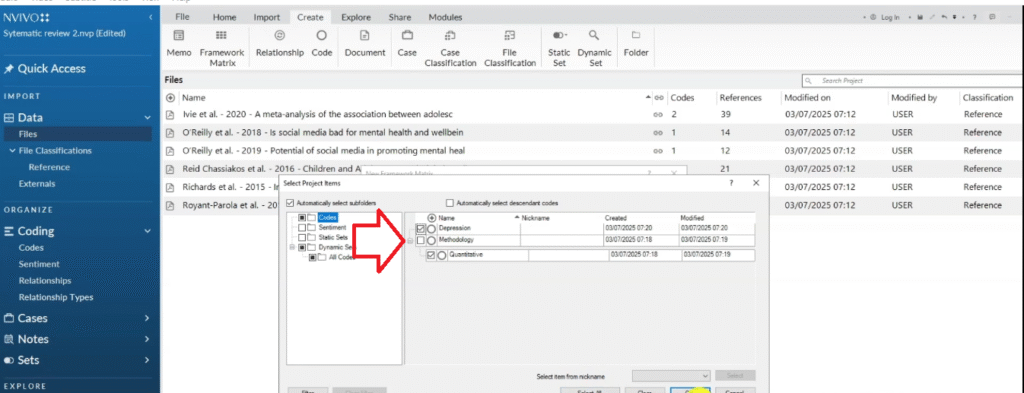
Task: Open help question mark in title bar
Action: coord(974,17)
